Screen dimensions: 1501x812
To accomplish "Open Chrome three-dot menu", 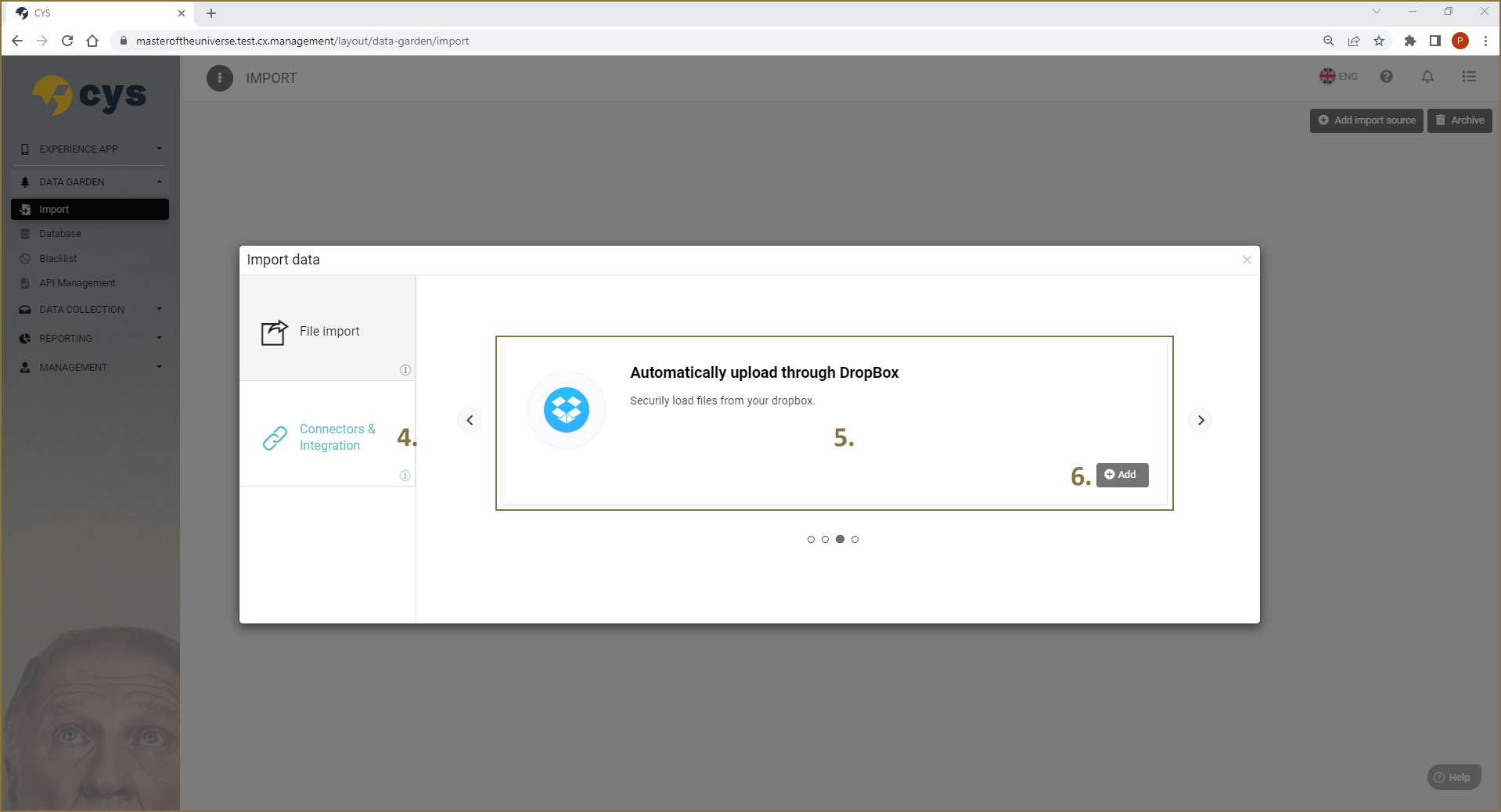I will pos(1485,41).
